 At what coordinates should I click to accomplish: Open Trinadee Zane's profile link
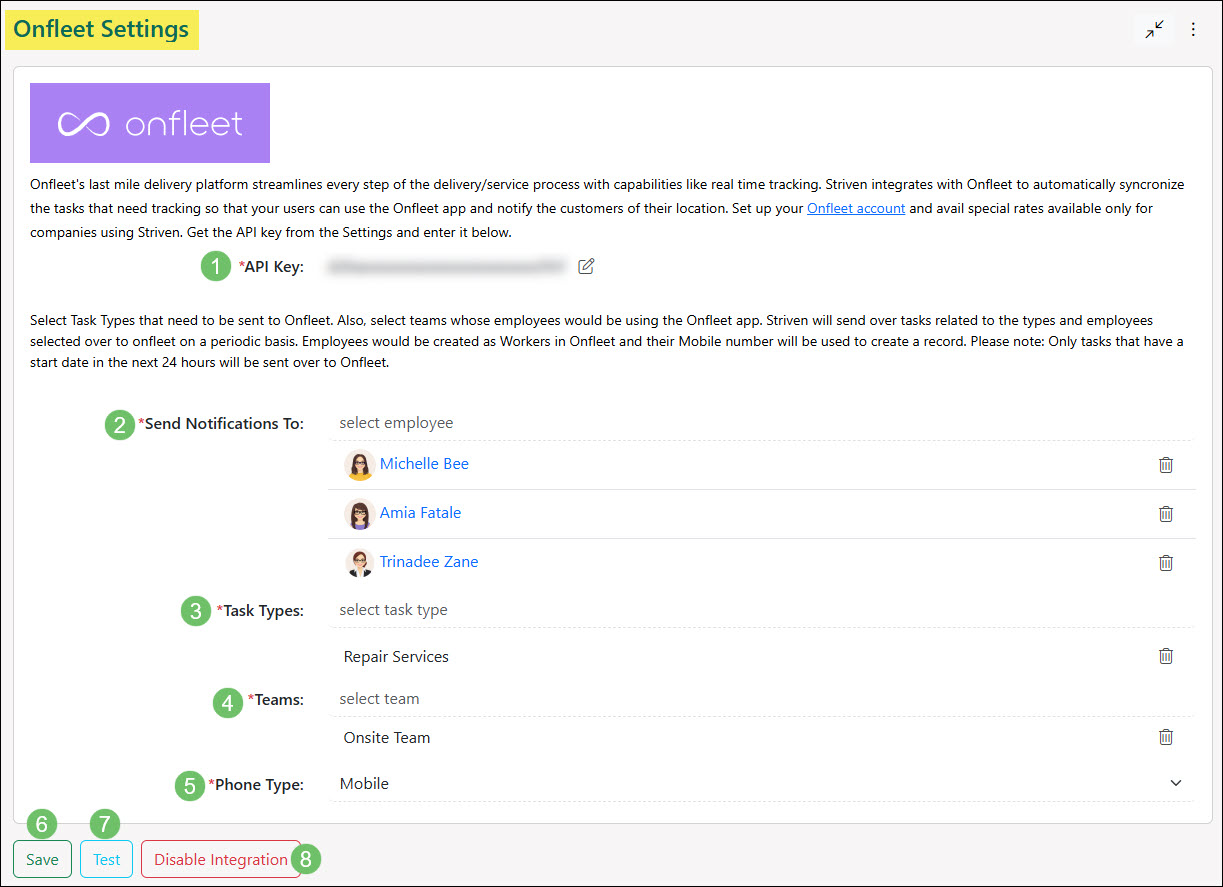(x=429, y=562)
